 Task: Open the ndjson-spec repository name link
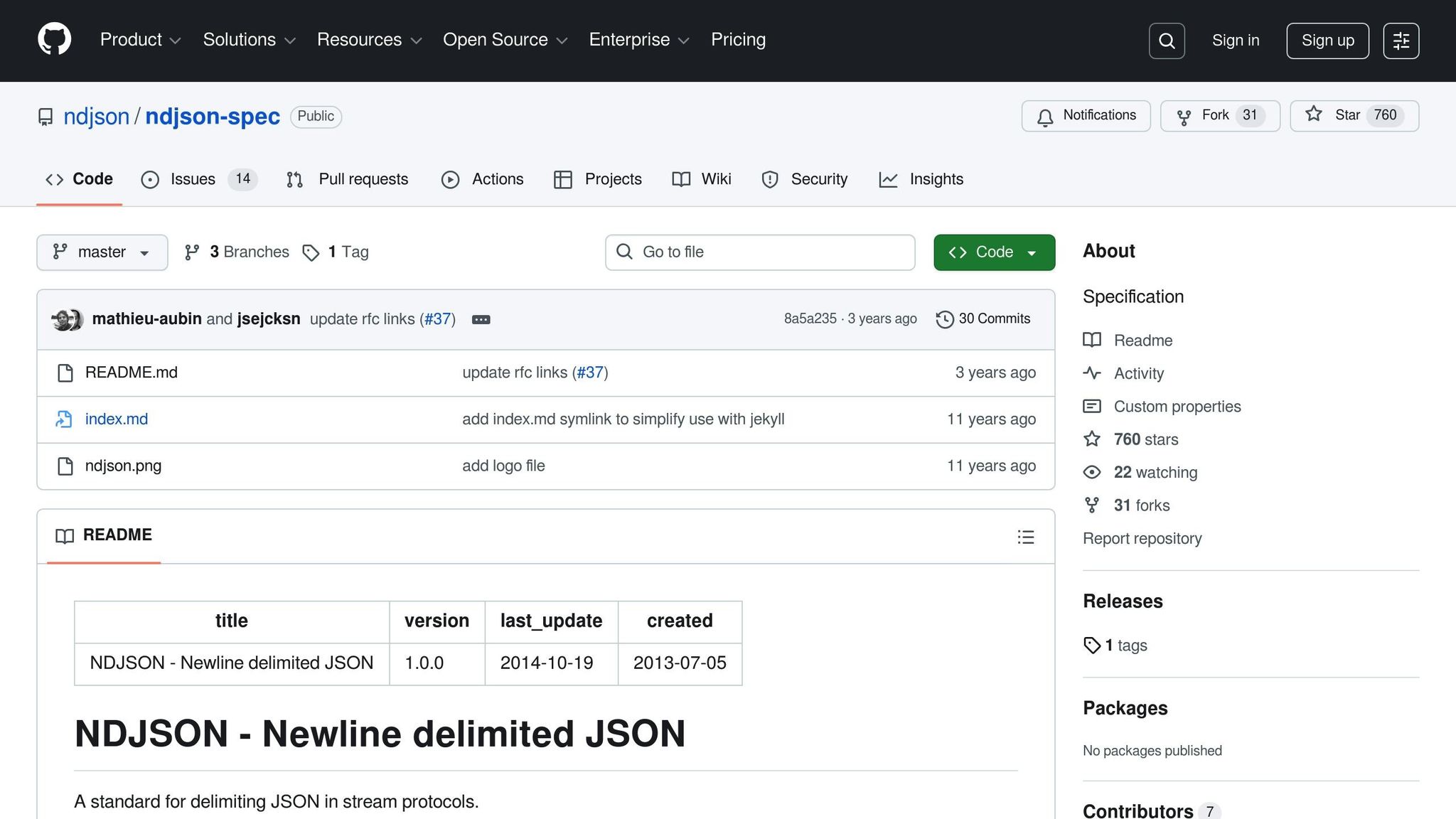tap(213, 117)
